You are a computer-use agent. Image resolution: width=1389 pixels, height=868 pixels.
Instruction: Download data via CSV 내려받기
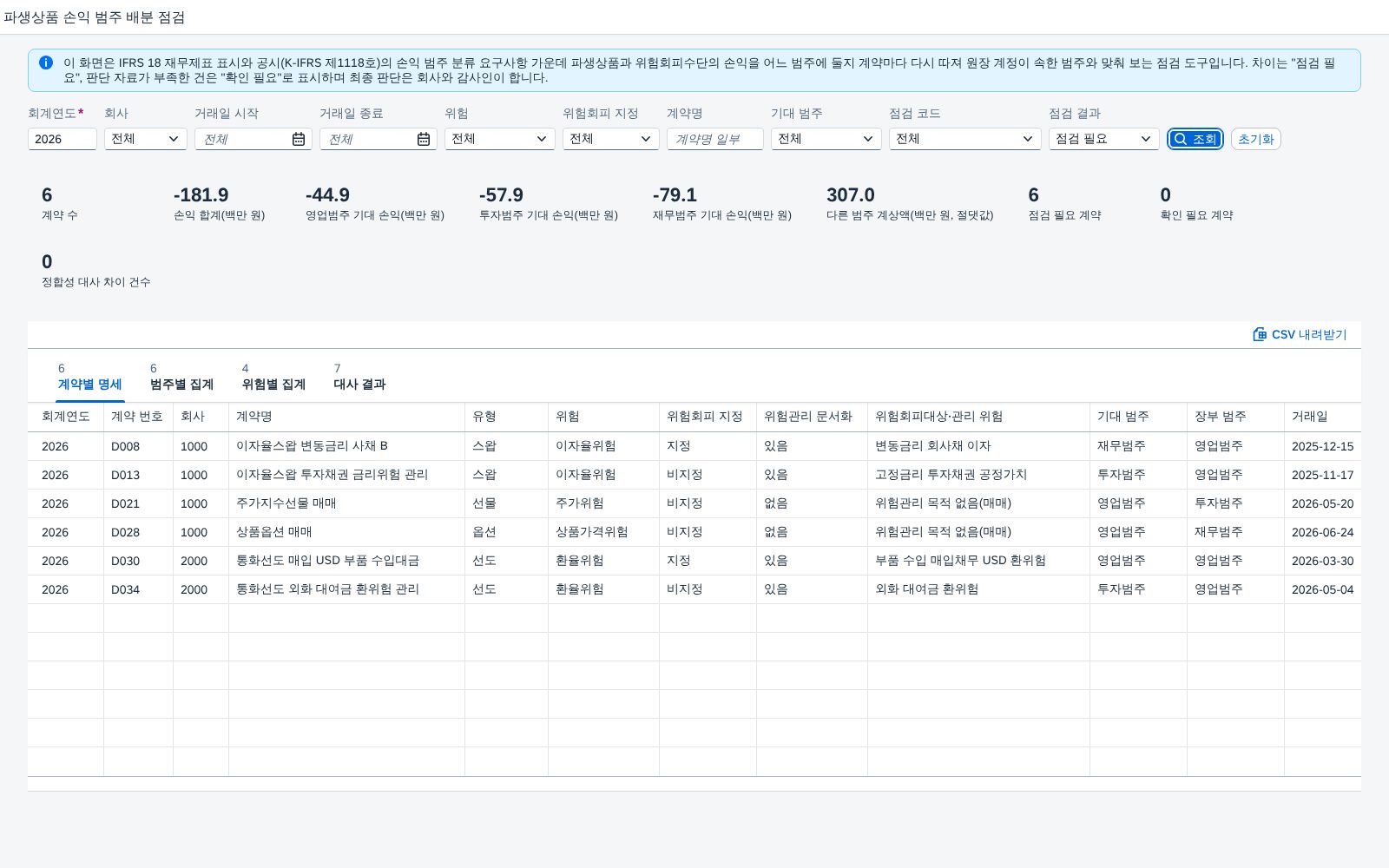point(1300,334)
